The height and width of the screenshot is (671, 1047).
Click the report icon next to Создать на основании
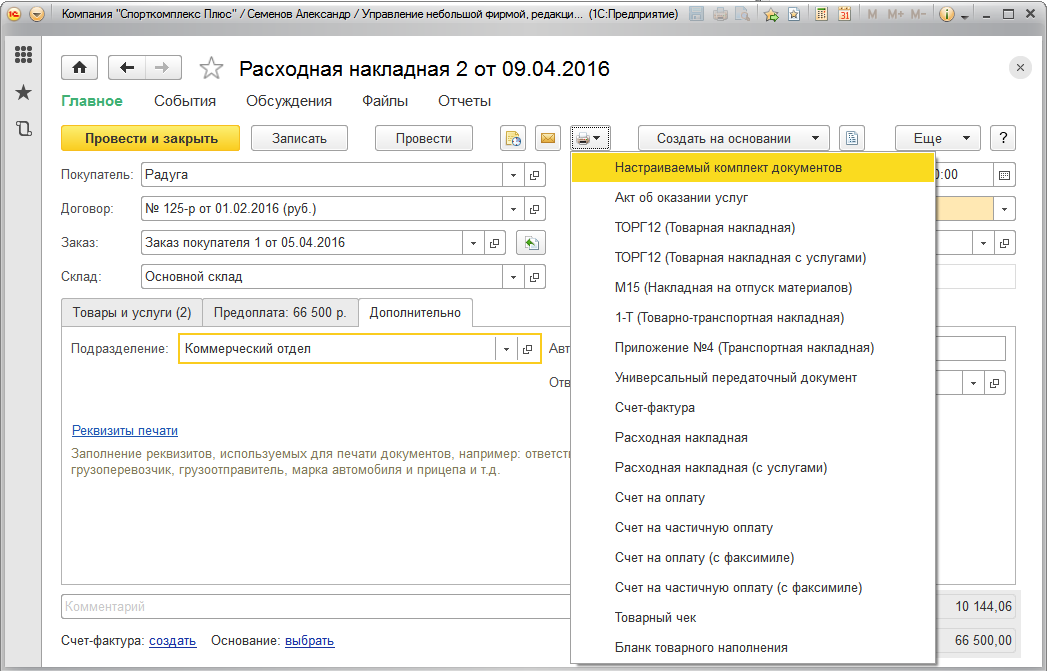pos(851,139)
